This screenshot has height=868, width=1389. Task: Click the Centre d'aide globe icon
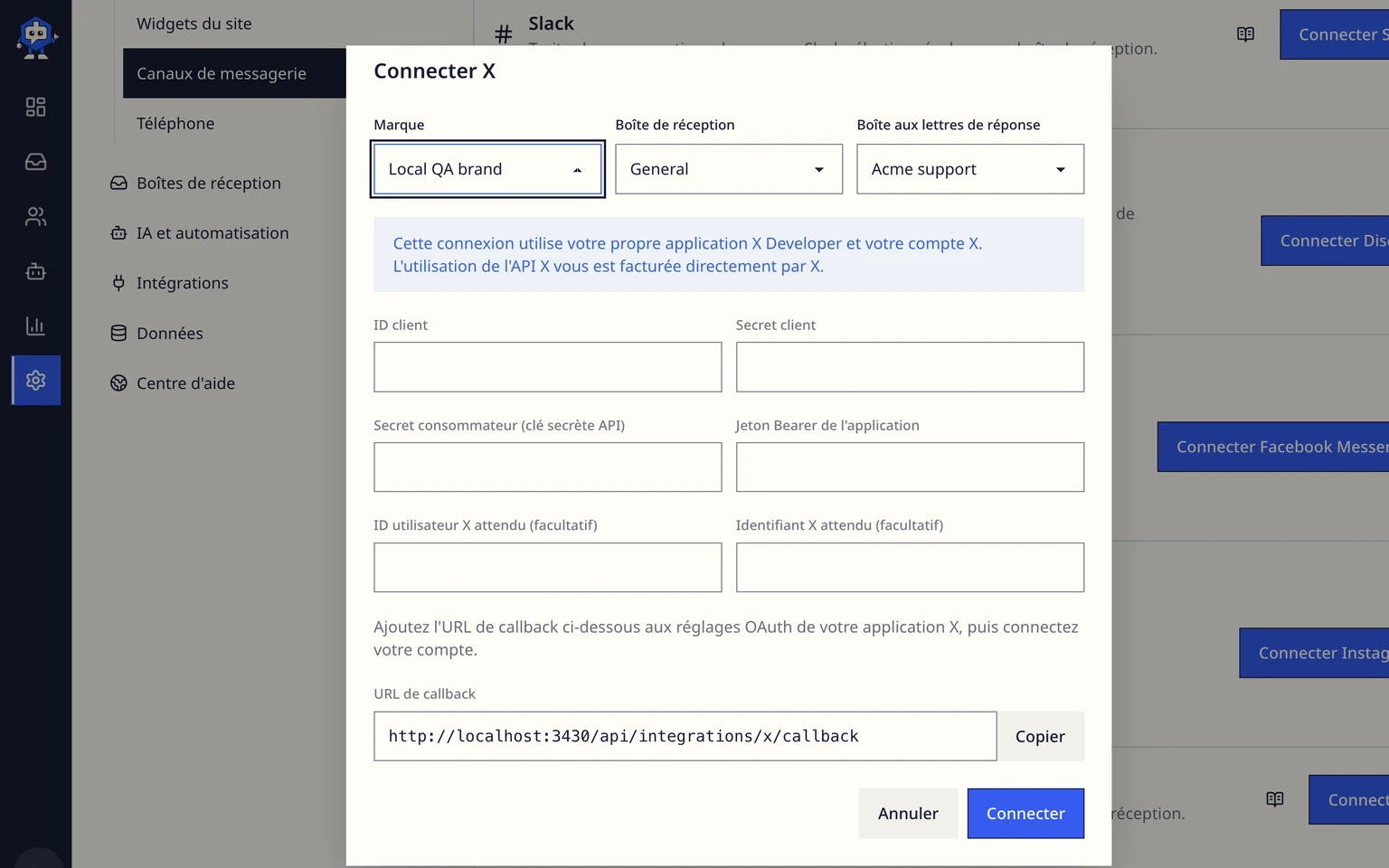(118, 383)
